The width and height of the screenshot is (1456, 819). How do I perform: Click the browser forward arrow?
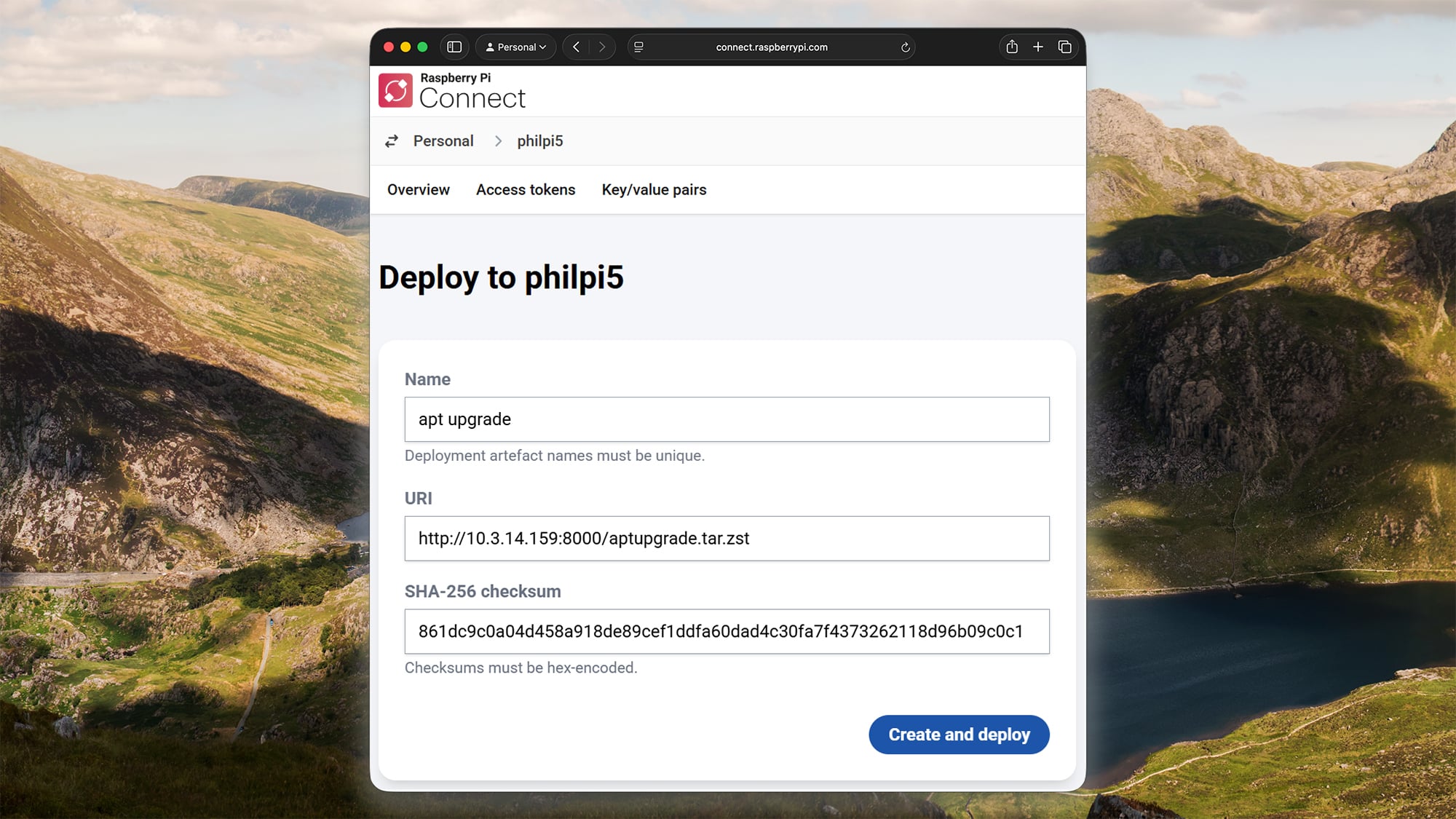point(602,47)
